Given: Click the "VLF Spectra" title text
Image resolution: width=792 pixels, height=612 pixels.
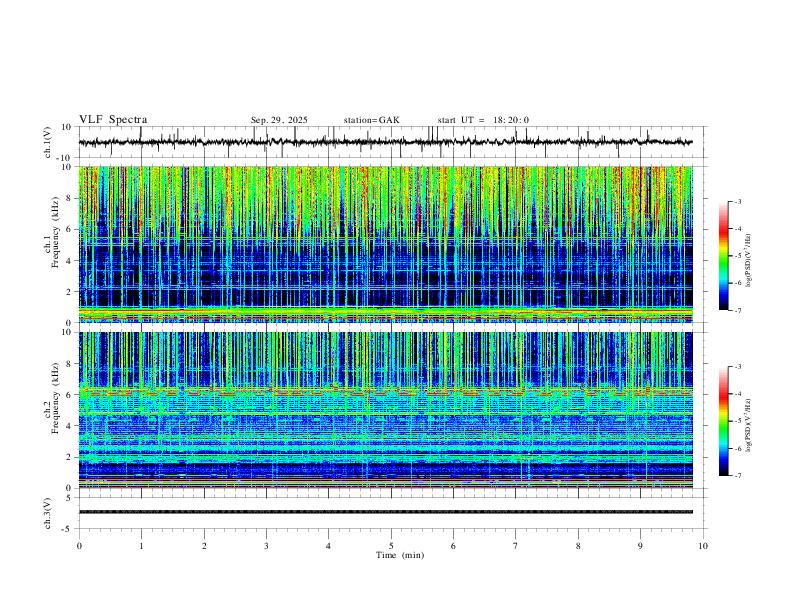Looking at the screenshot, I should (x=113, y=120).
